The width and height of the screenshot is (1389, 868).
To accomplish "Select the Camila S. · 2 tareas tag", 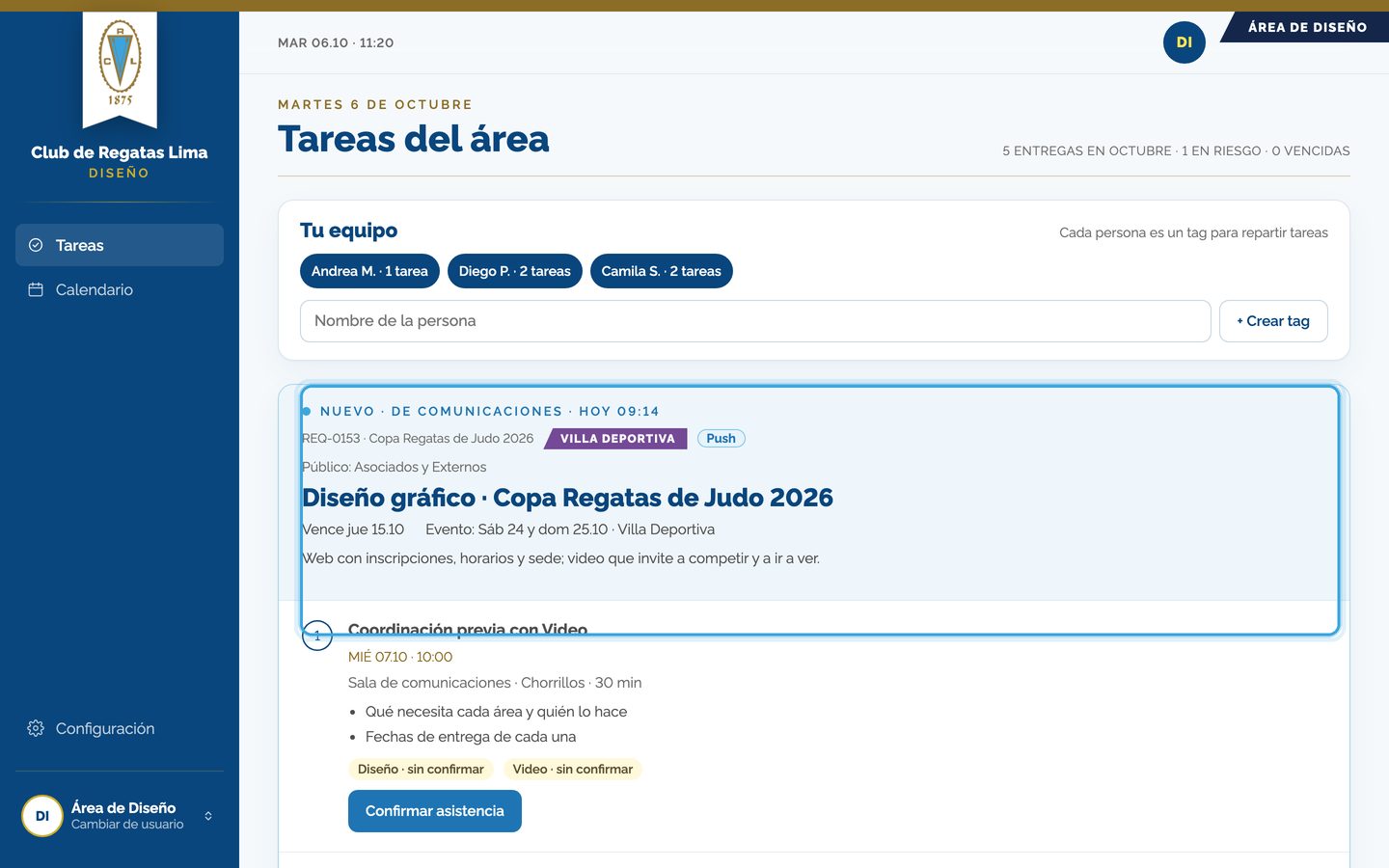I will tap(662, 271).
